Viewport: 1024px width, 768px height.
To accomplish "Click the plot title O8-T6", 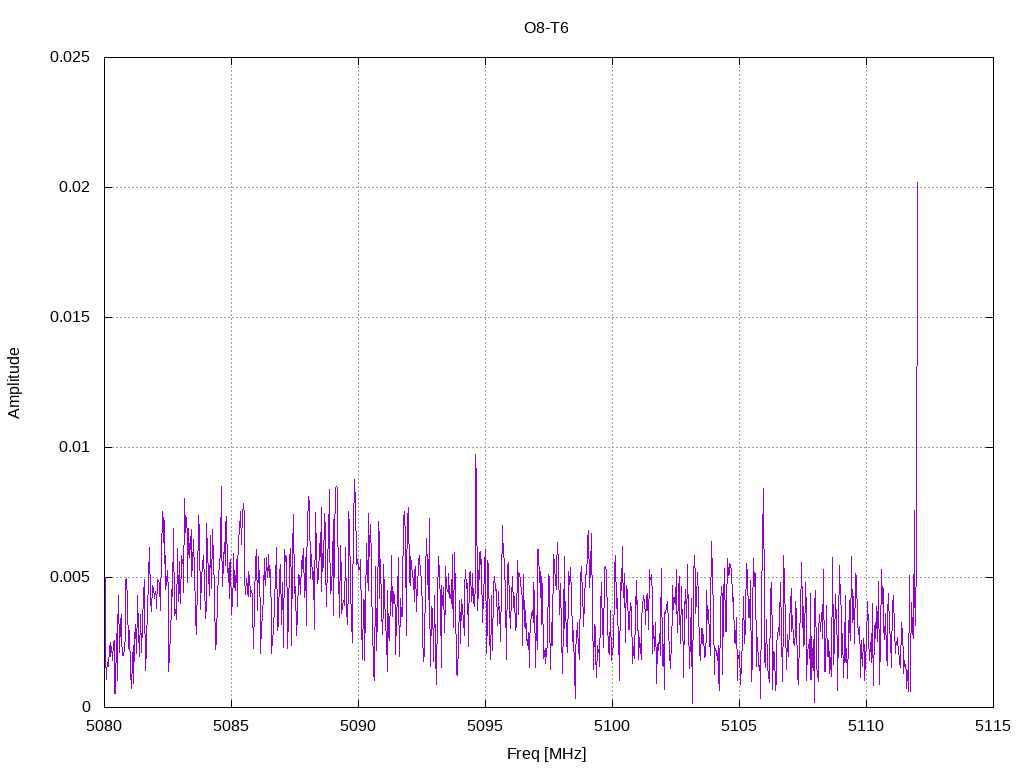I will pos(546,28).
